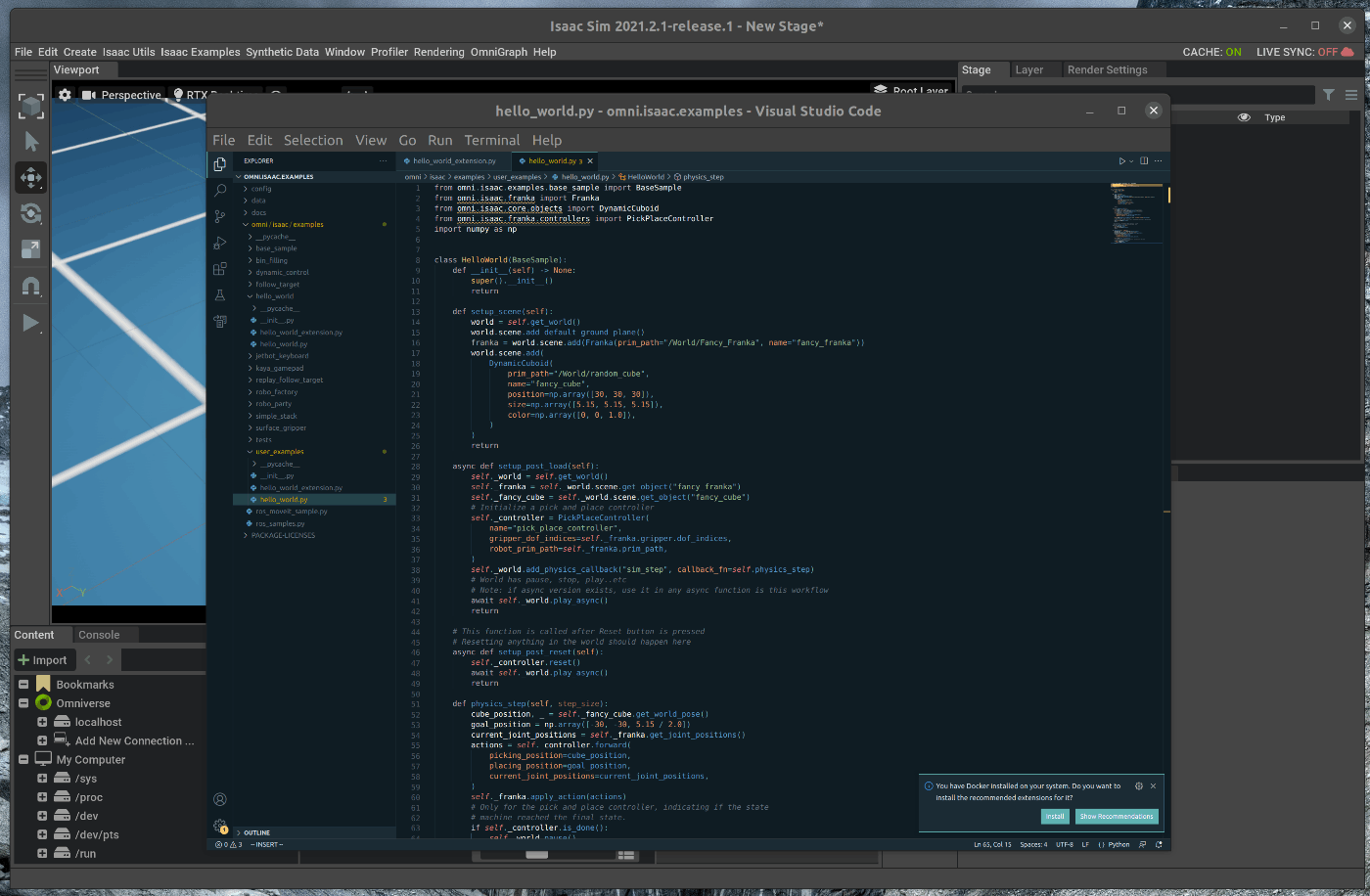Click the Import button in Content panel
This screenshot has width=1370, height=896.
pos(43,660)
